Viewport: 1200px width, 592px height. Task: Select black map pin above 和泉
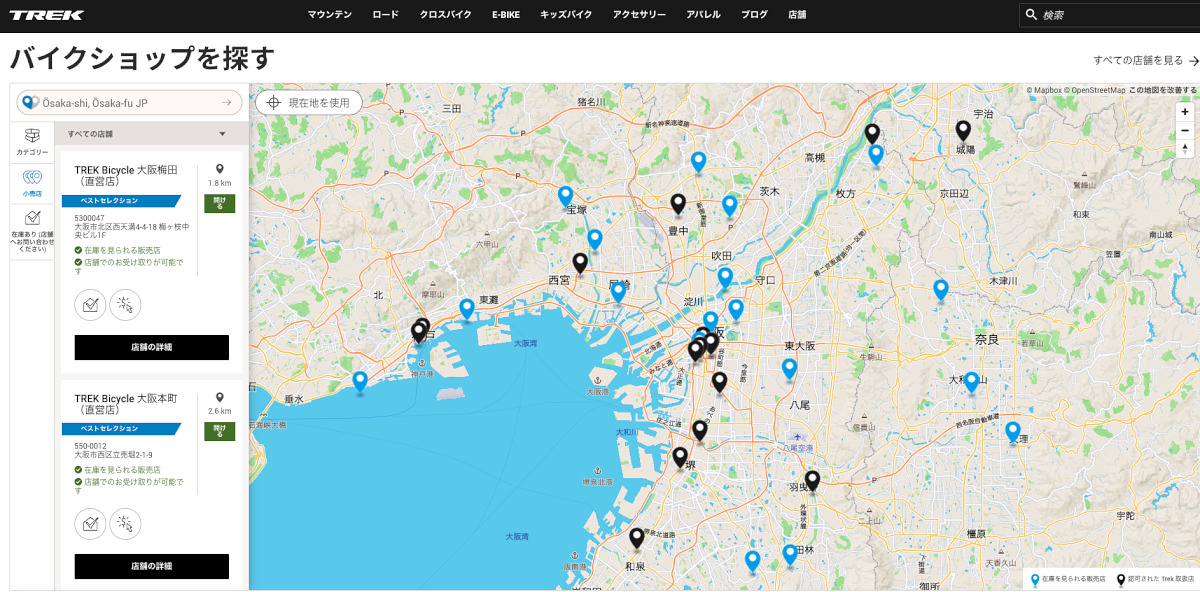[x=637, y=538]
